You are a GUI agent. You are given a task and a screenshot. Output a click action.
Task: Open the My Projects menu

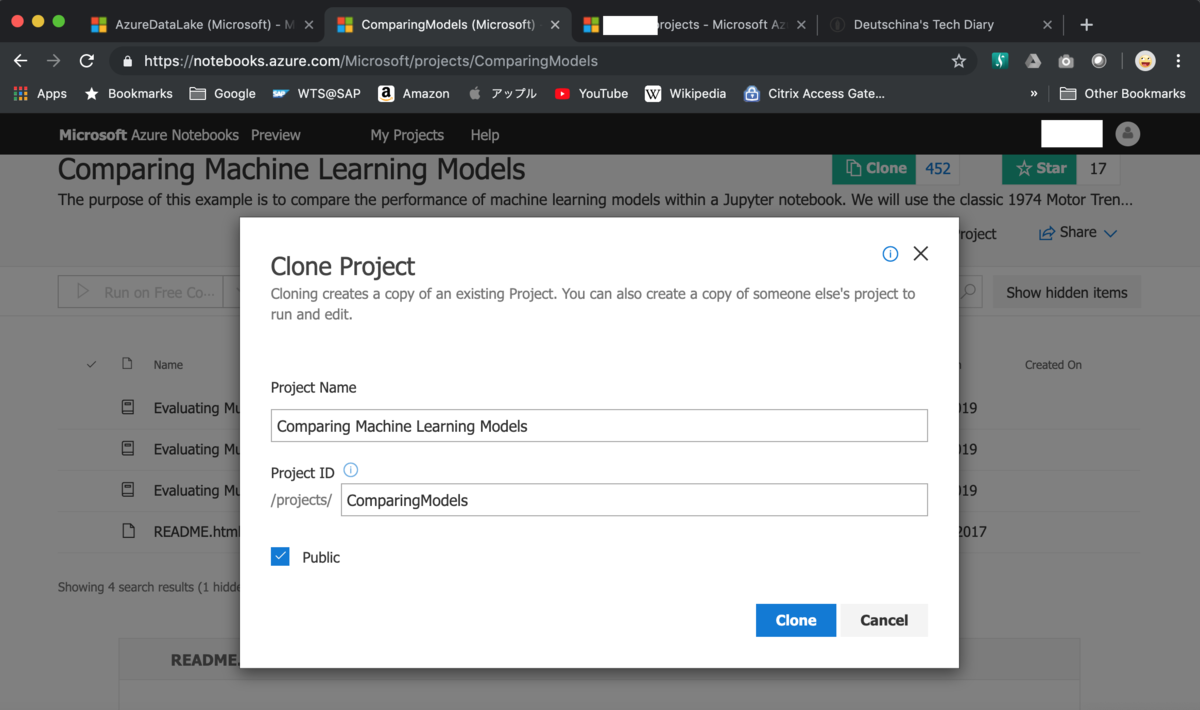(407, 134)
